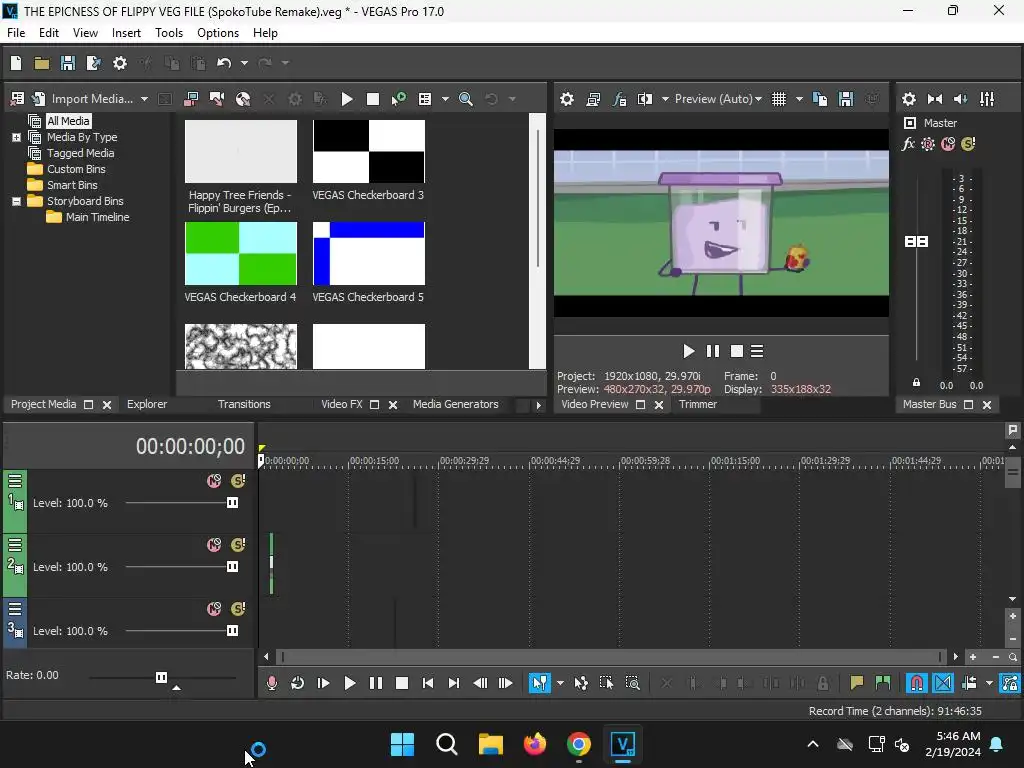Open a project using the folder icon
Screen dimensions: 1024x768
(x=42, y=63)
